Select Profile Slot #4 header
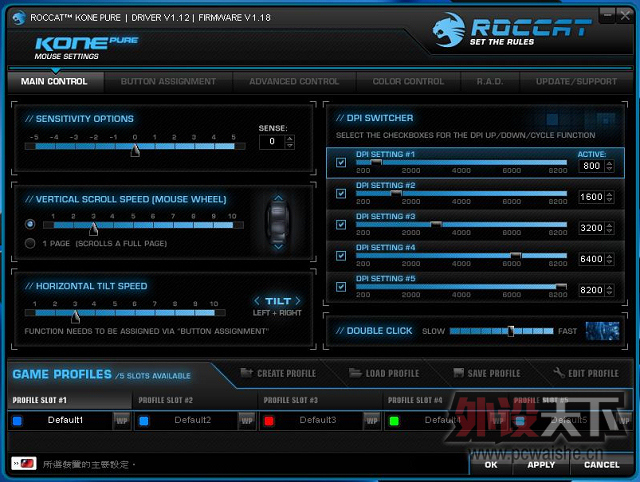The width and height of the screenshot is (640, 482). [416, 400]
